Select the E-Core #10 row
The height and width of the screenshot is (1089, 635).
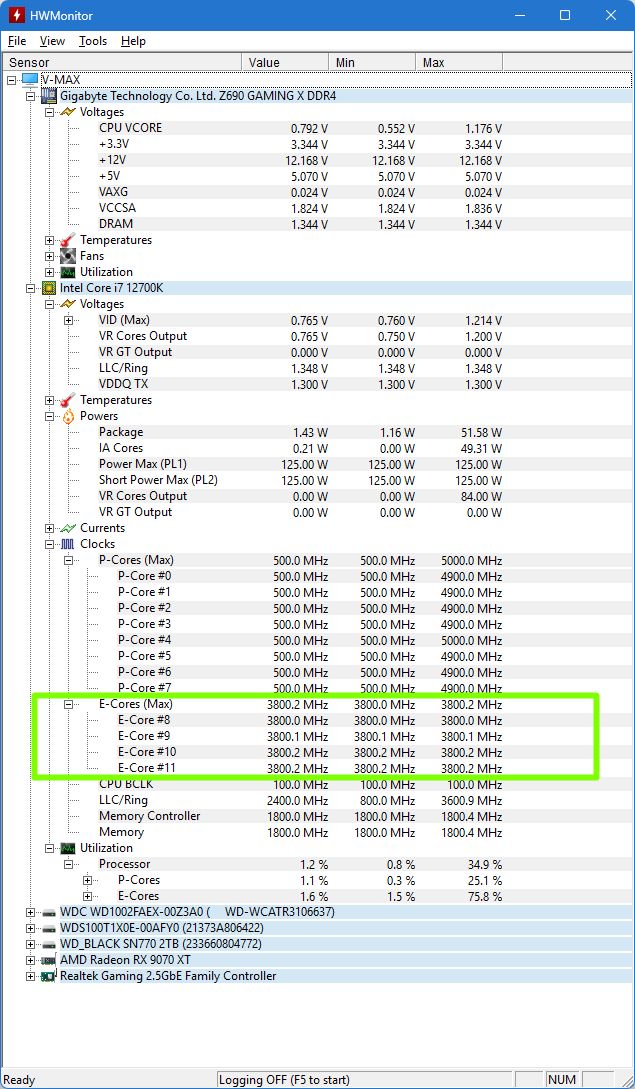tap(309, 751)
